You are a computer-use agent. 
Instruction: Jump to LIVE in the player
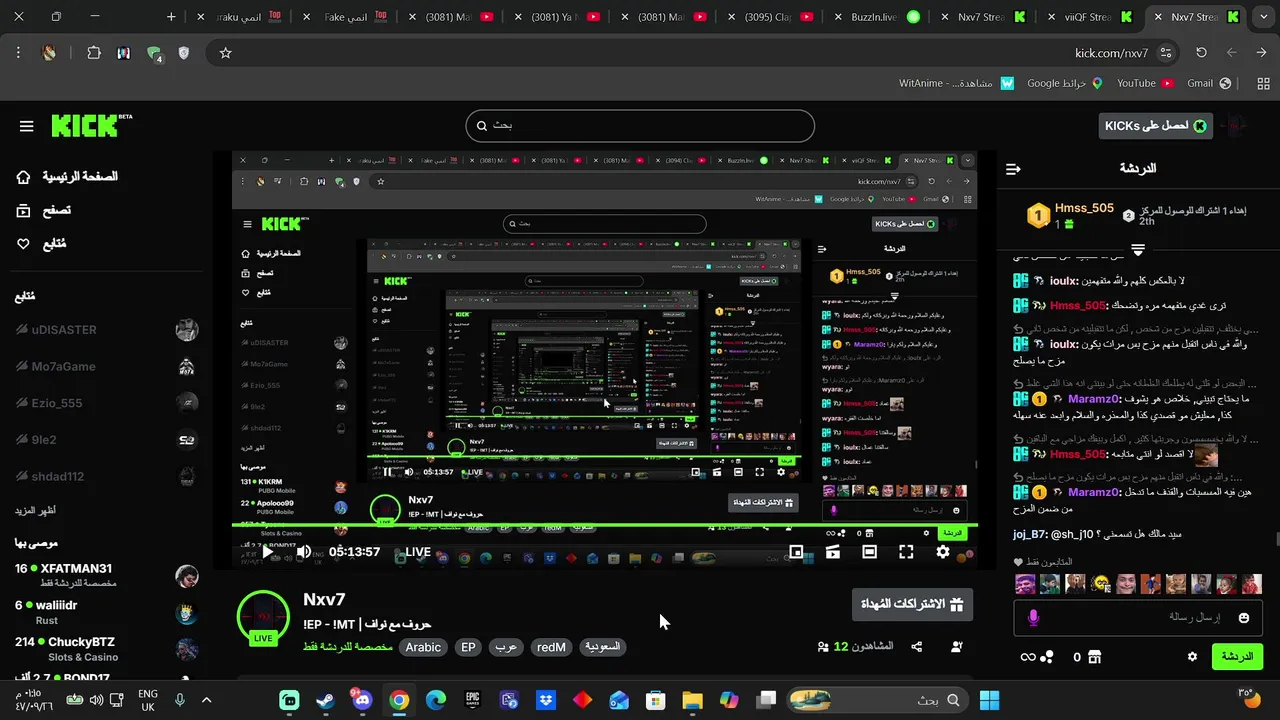[417, 552]
